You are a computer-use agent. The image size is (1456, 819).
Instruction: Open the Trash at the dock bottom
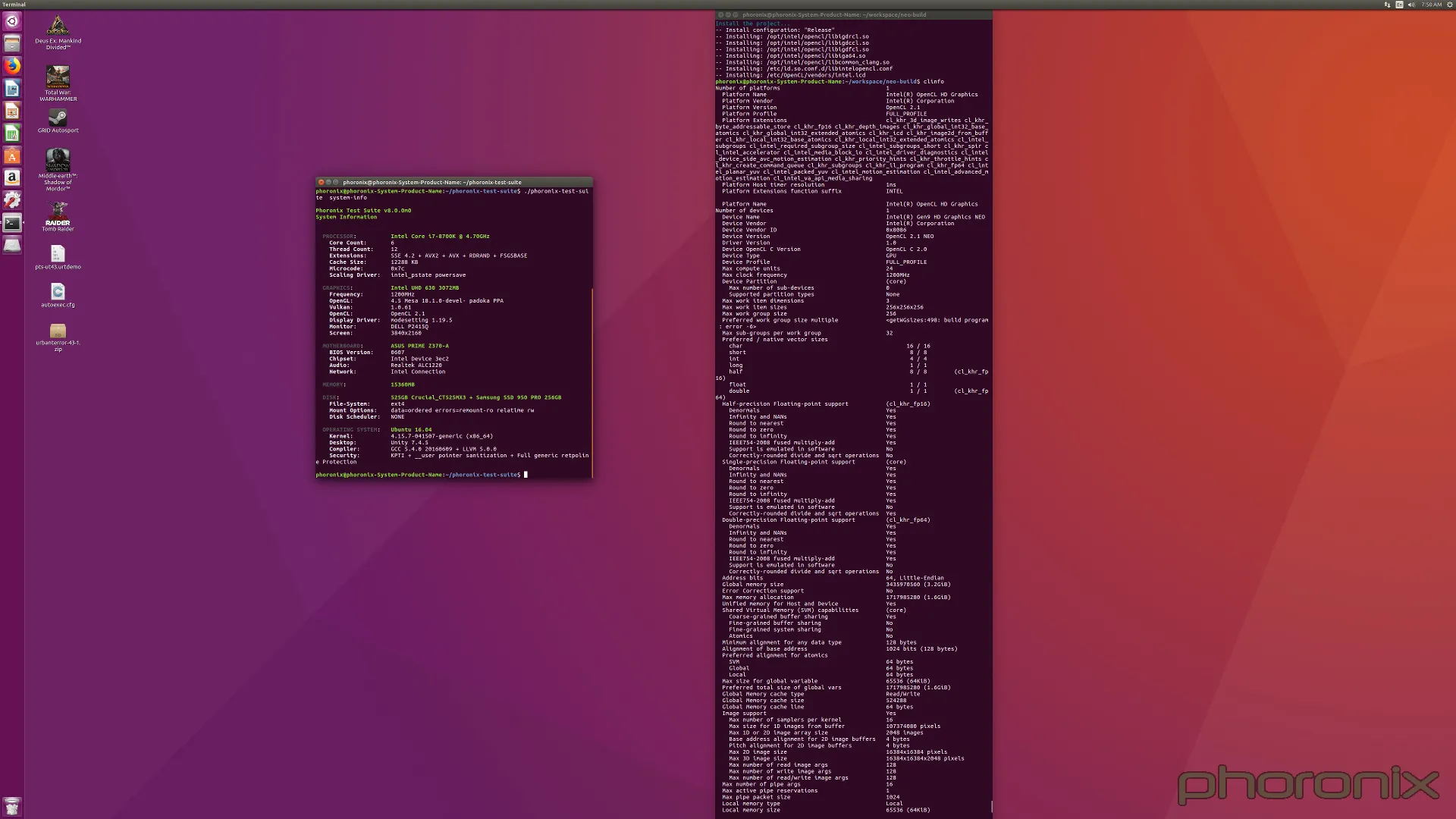[12, 806]
